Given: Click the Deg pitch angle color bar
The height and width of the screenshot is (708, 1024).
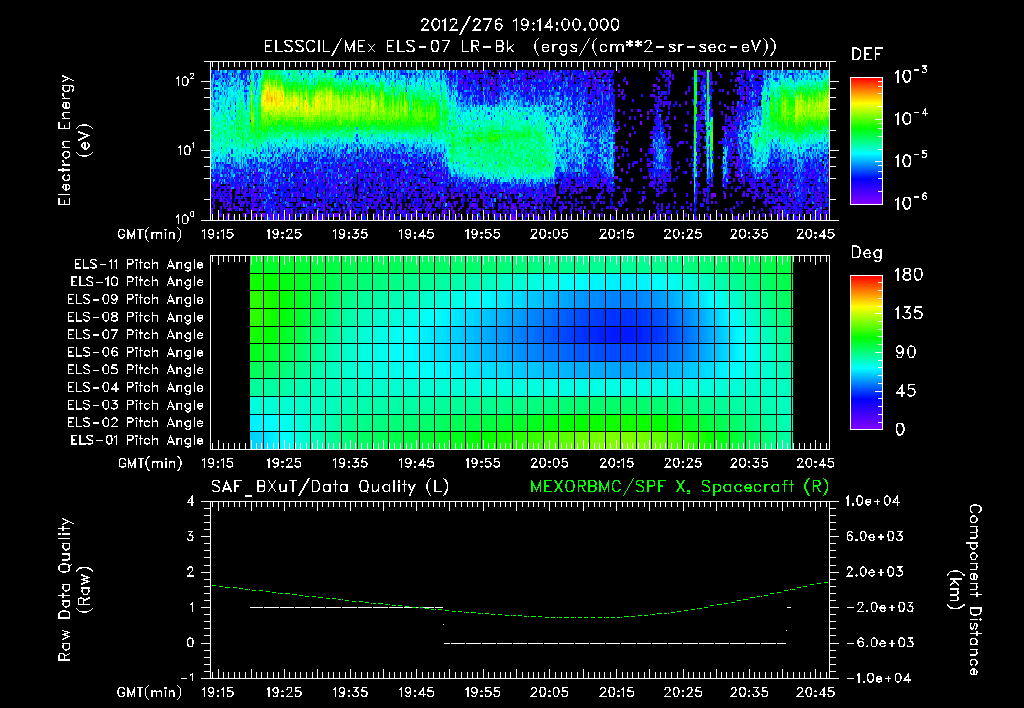Looking at the screenshot, I should (867, 352).
